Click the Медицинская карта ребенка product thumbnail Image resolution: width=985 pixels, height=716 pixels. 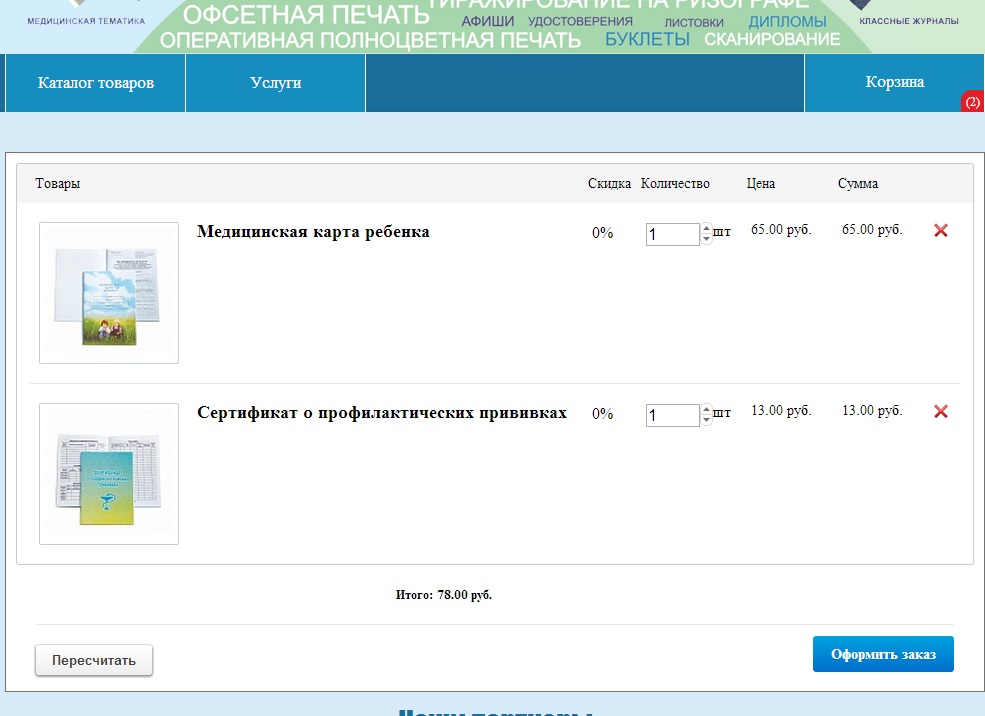[109, 293]
